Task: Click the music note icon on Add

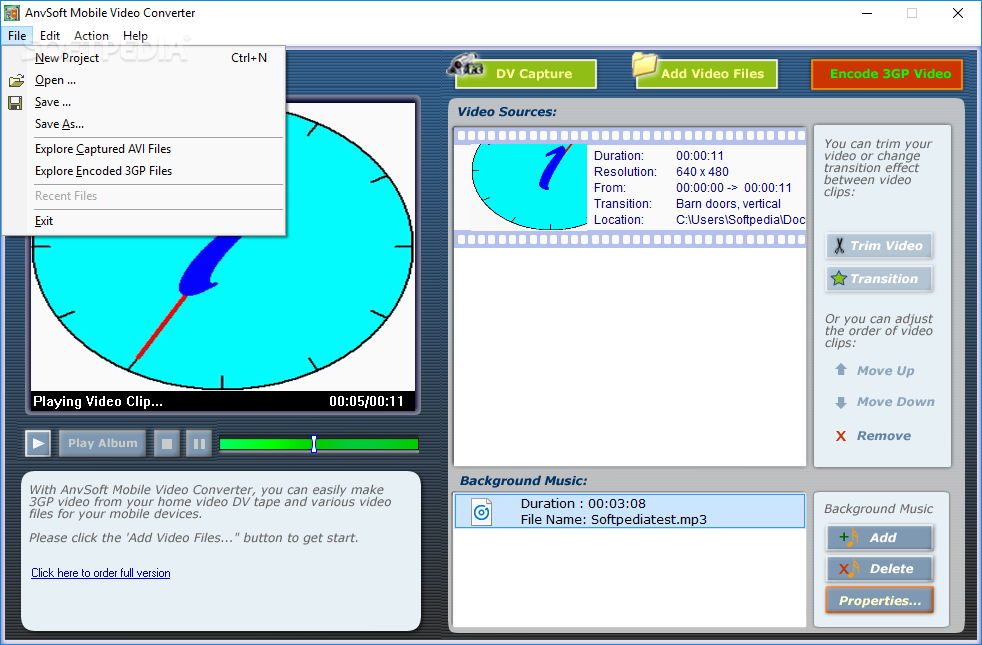Action: 849,537
